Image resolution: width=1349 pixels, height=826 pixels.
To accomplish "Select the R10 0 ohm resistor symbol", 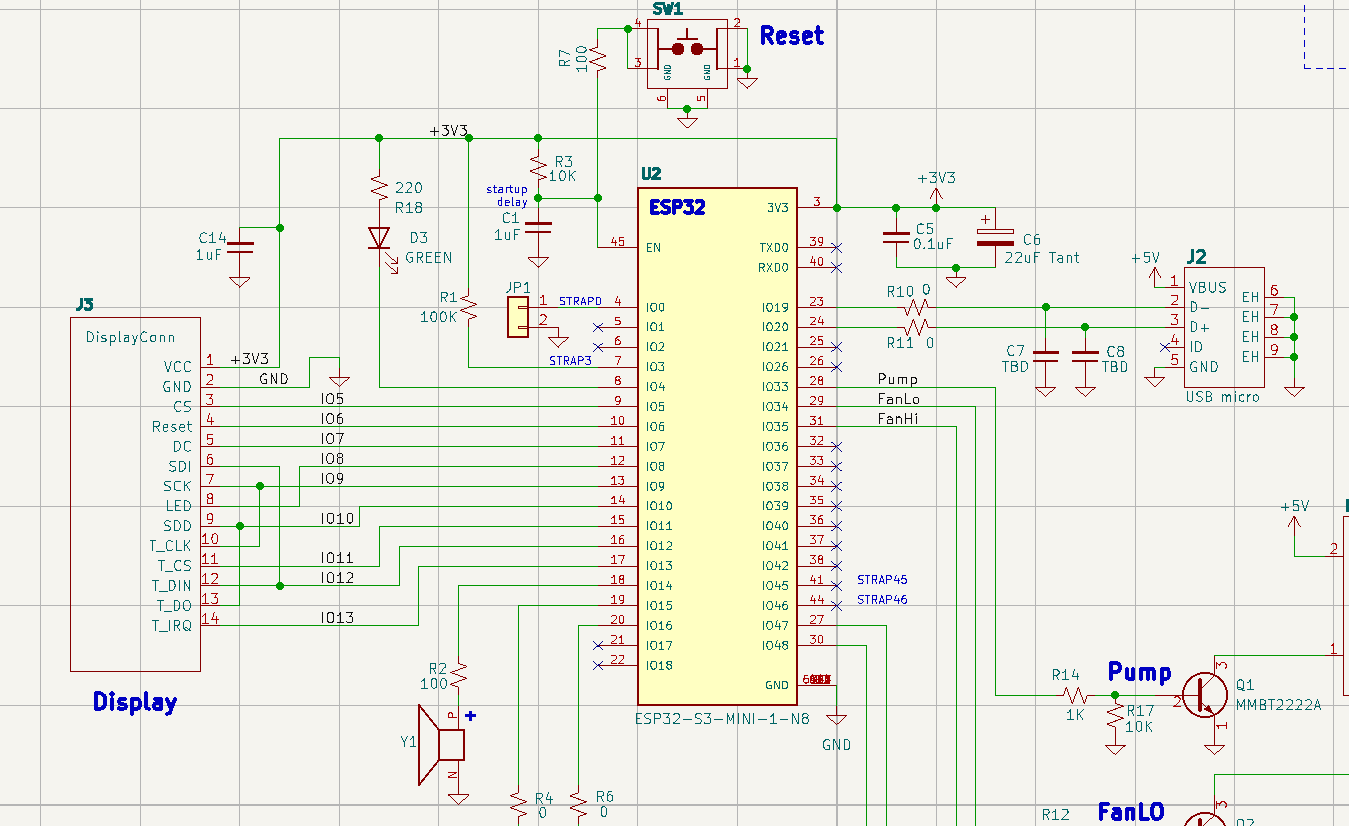I will tap(915, 307).
